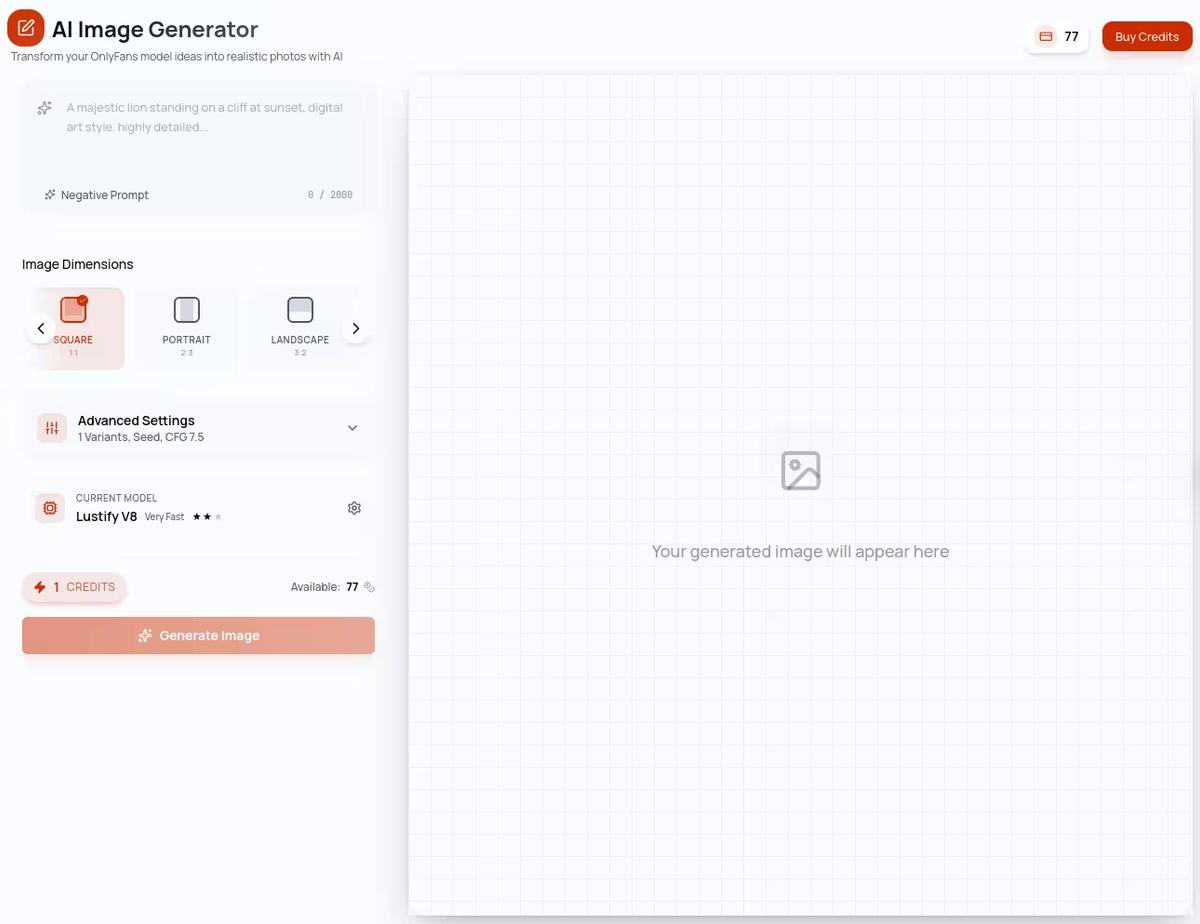The image size is (1200, 924).
Task: Click 'Your generated image will appear here' text
Action: [x=800, y=551]
